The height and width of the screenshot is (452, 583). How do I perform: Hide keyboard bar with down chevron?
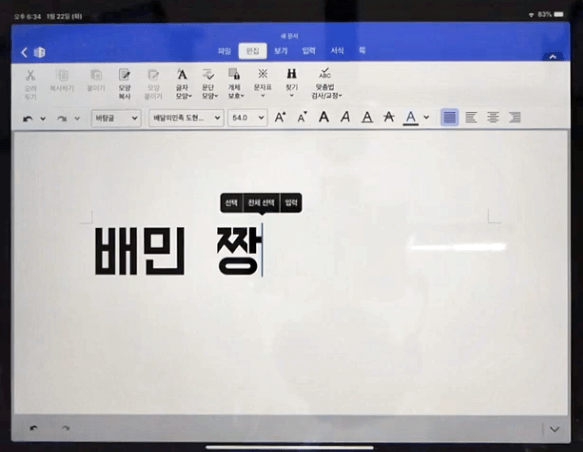(x=555, y=429)
